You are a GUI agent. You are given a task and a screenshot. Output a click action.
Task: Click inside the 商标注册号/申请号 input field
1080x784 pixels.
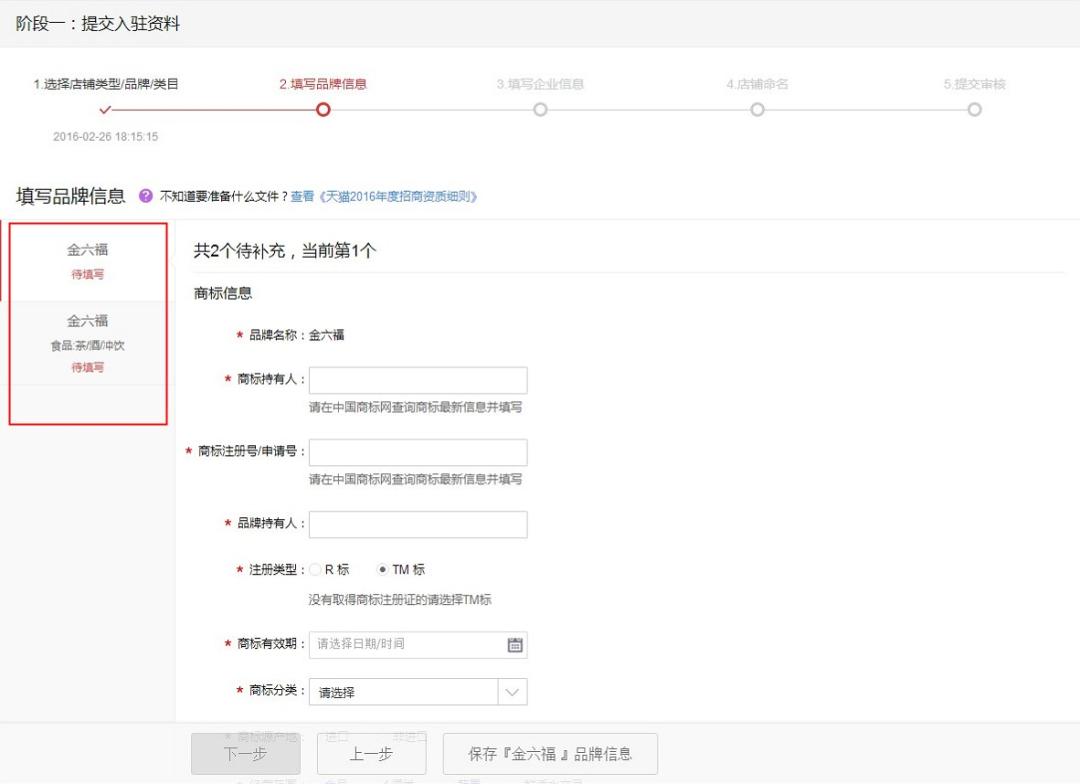tap(418, 452)
